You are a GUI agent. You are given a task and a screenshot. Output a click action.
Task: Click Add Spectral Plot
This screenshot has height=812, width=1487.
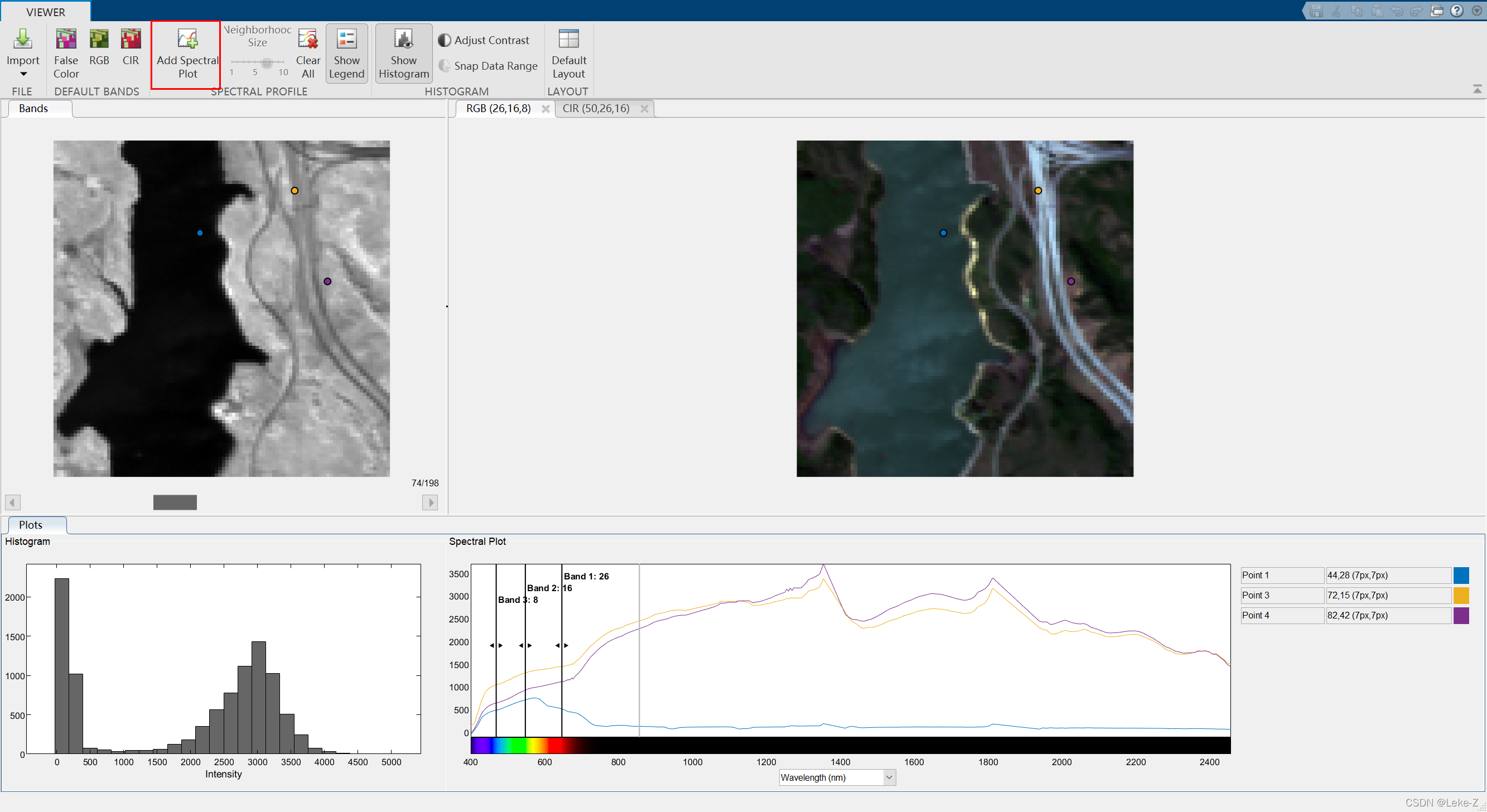185,54
